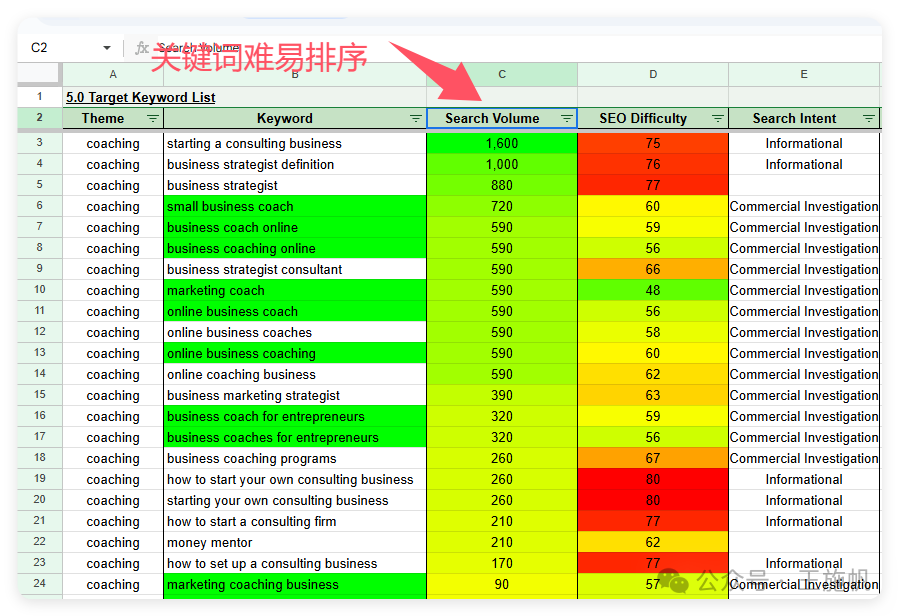Click SEO difficulty value 67
Screen dimensions: 899x616
click(x=653, y=458)
